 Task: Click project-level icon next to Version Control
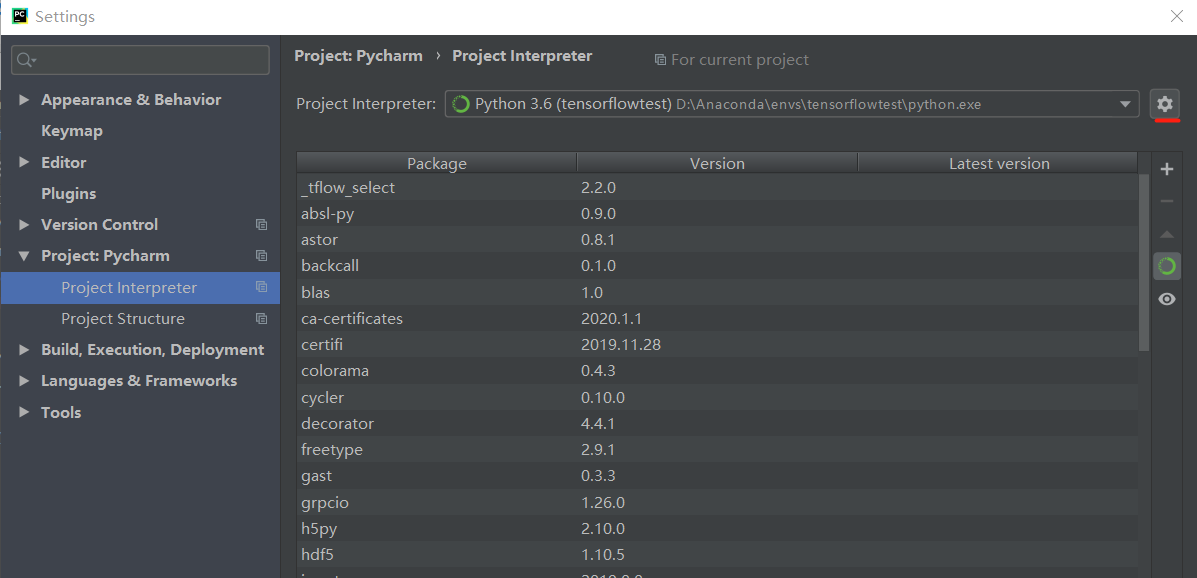coord(262,224)
